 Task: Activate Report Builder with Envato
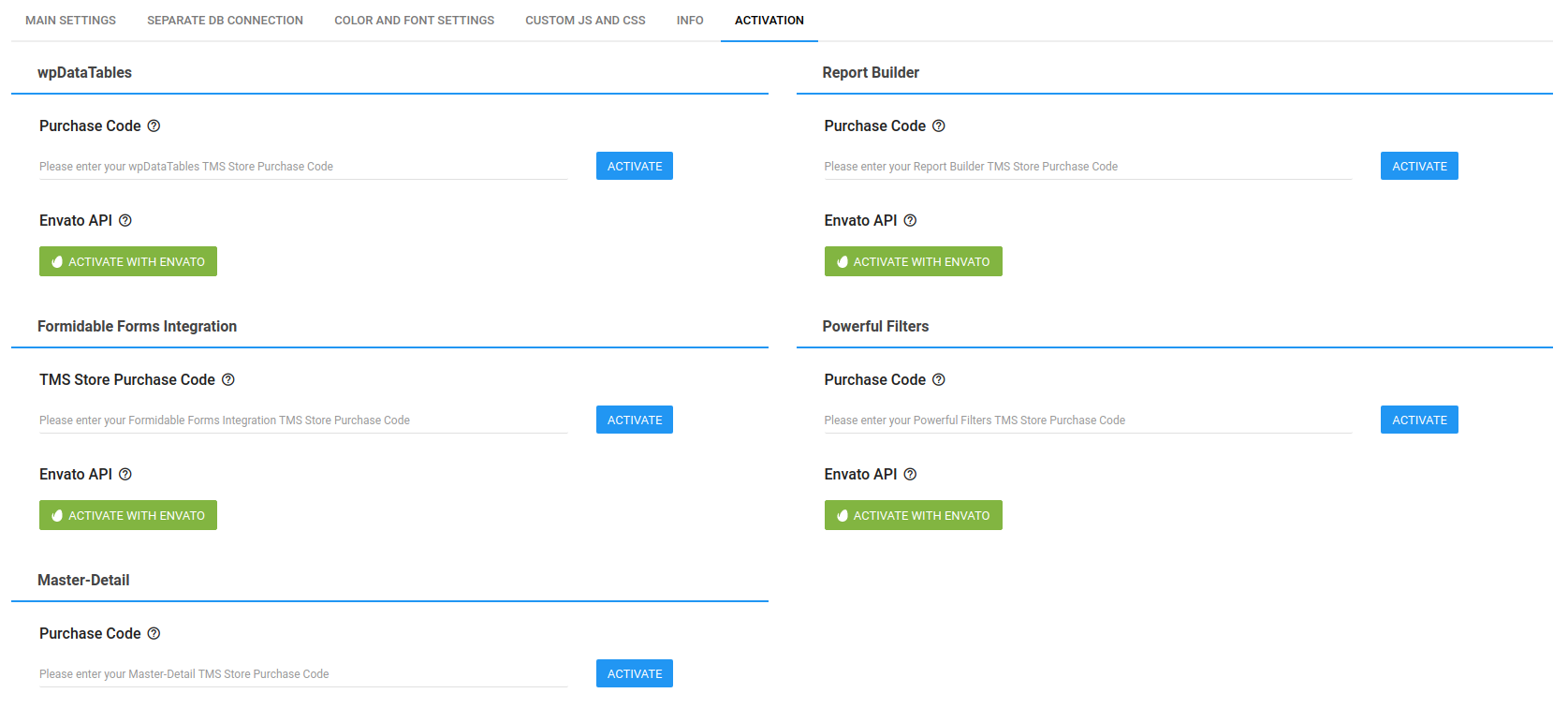913,261
